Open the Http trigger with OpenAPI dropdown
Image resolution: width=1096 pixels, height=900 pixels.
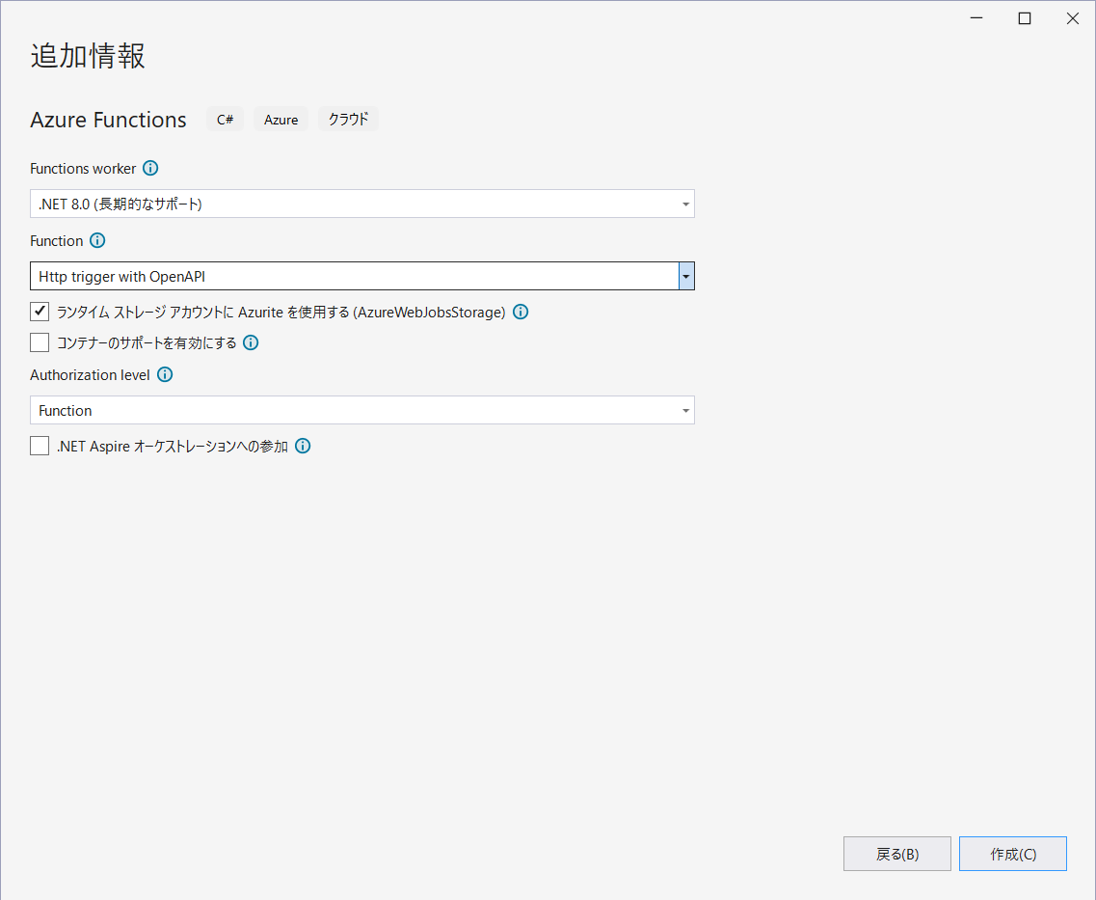point(362,276)
